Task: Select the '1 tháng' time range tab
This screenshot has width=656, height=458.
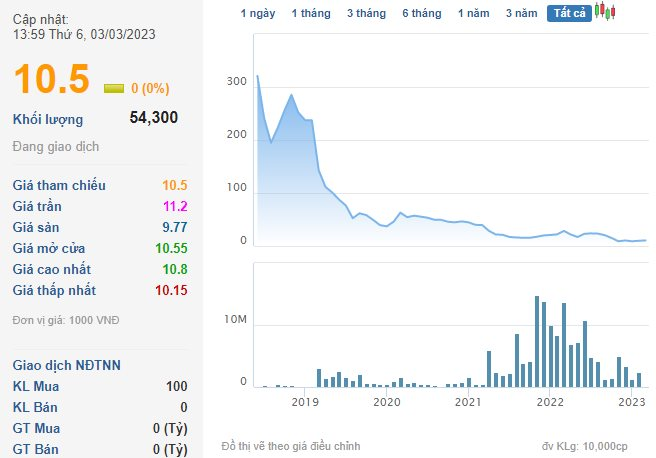Action: point(310,13)
